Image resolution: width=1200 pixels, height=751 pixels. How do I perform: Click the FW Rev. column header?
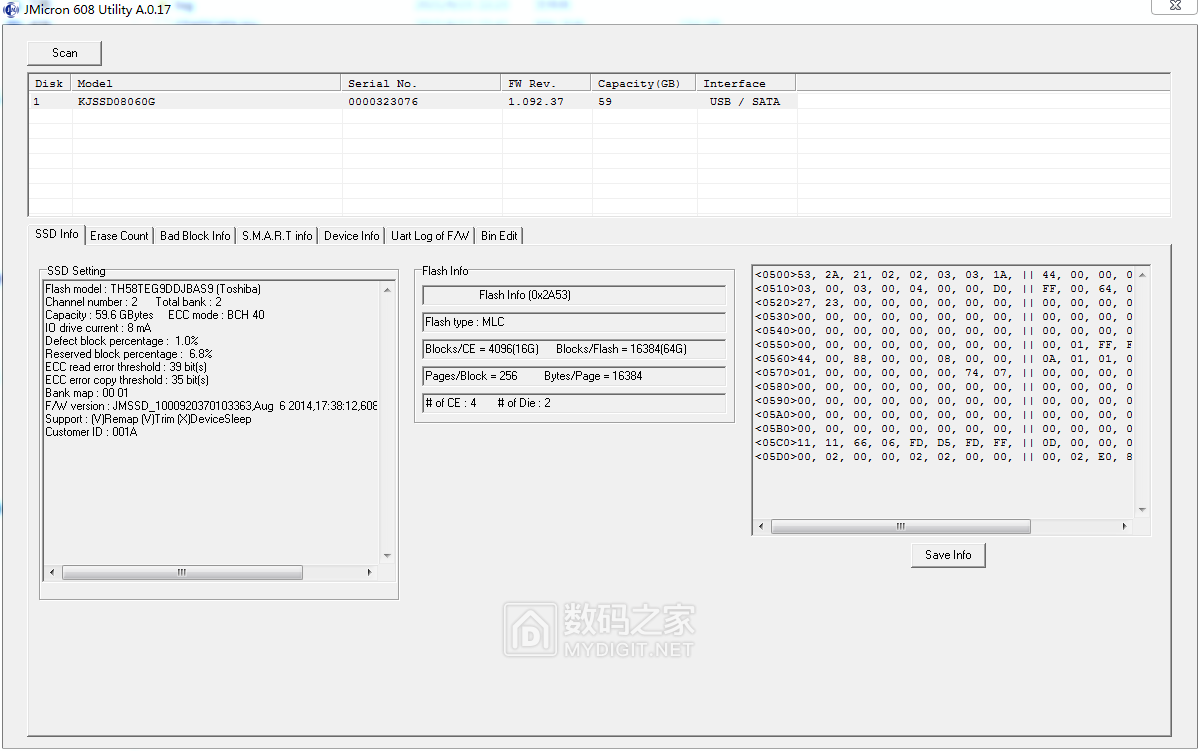pos(531,84)
